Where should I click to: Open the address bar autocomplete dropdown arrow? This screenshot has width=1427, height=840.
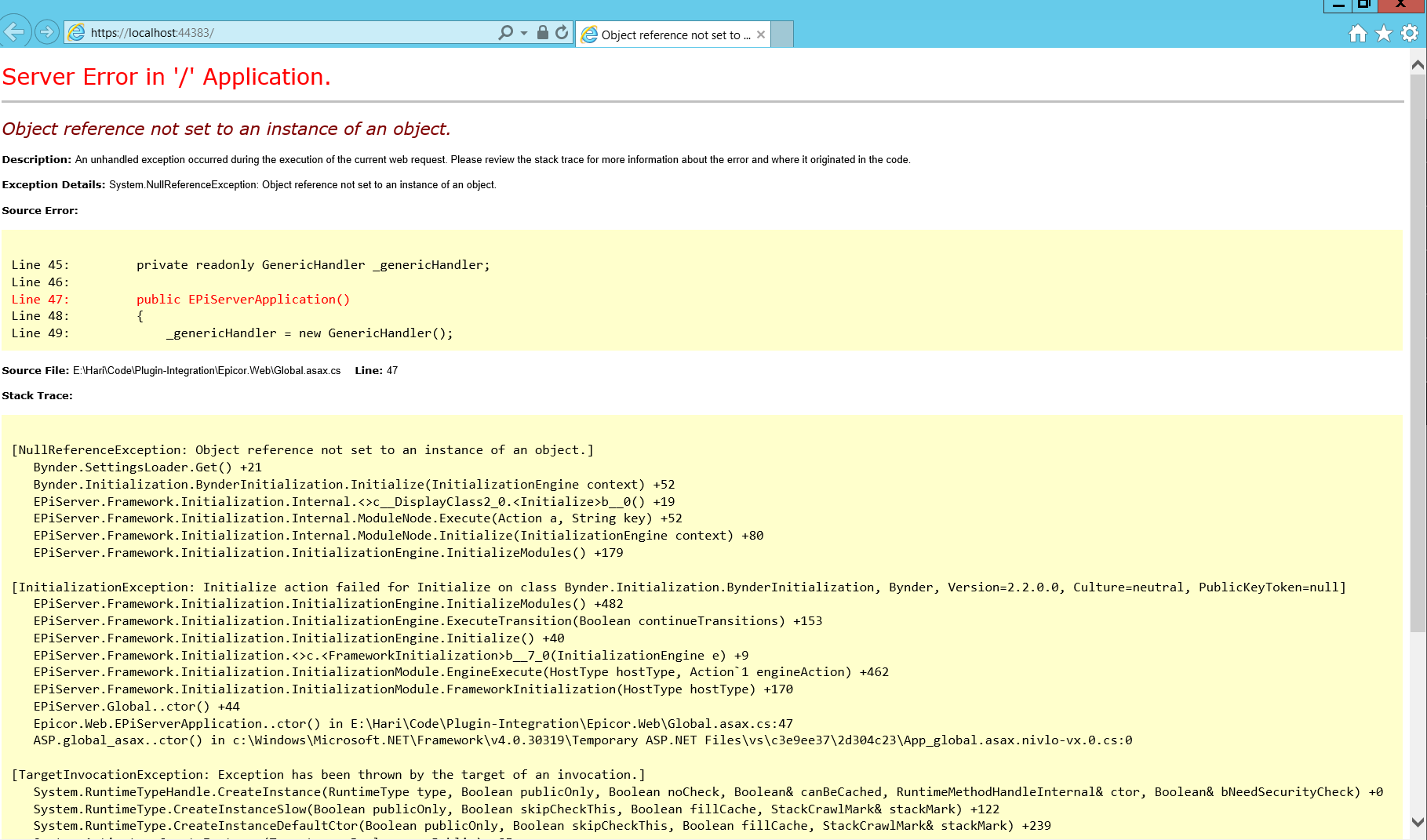(x=524, y=33)
